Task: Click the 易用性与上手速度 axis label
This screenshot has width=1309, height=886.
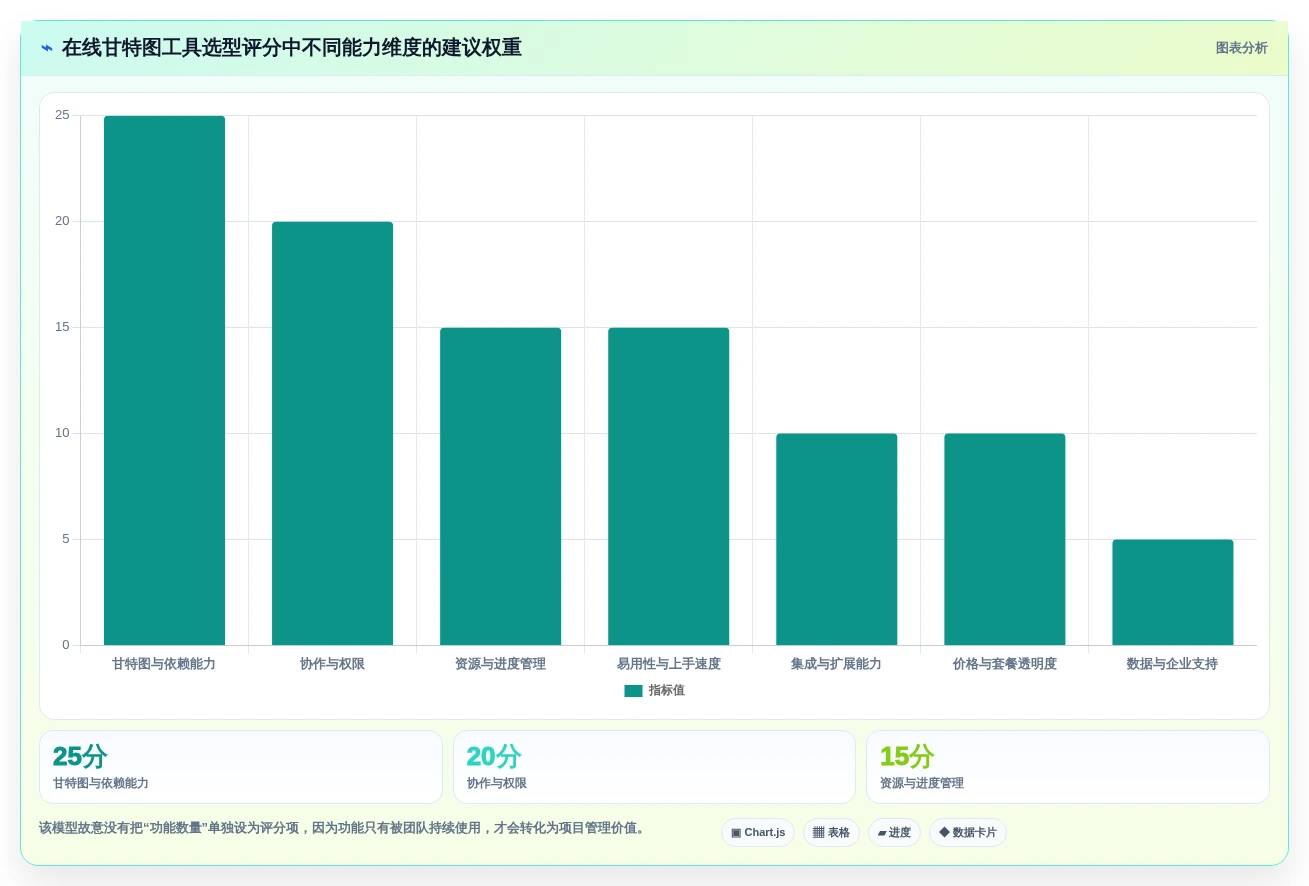Action: coord(668,664)
